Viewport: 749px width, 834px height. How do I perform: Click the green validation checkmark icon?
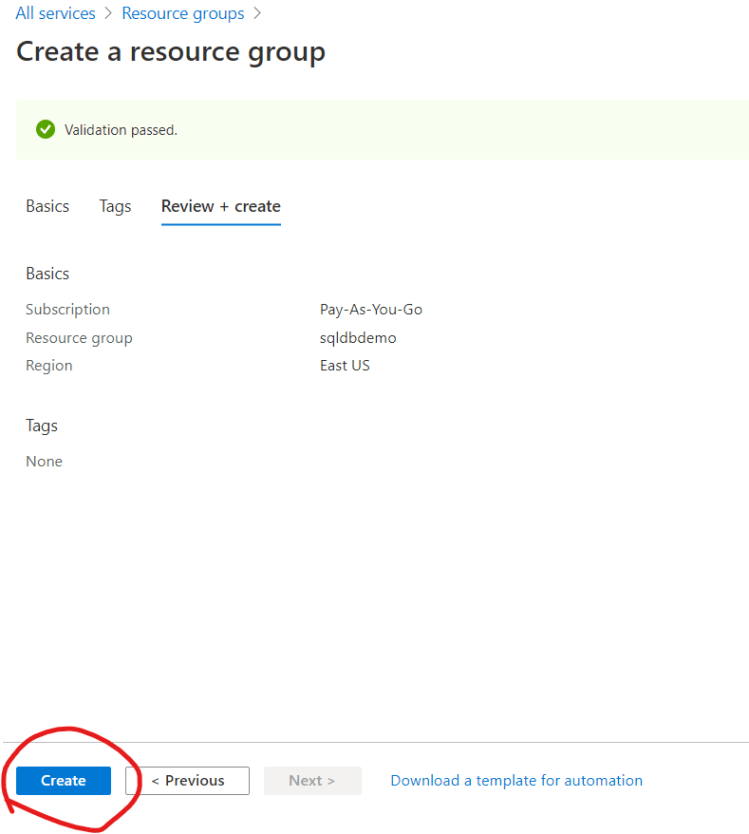[45, 129]
